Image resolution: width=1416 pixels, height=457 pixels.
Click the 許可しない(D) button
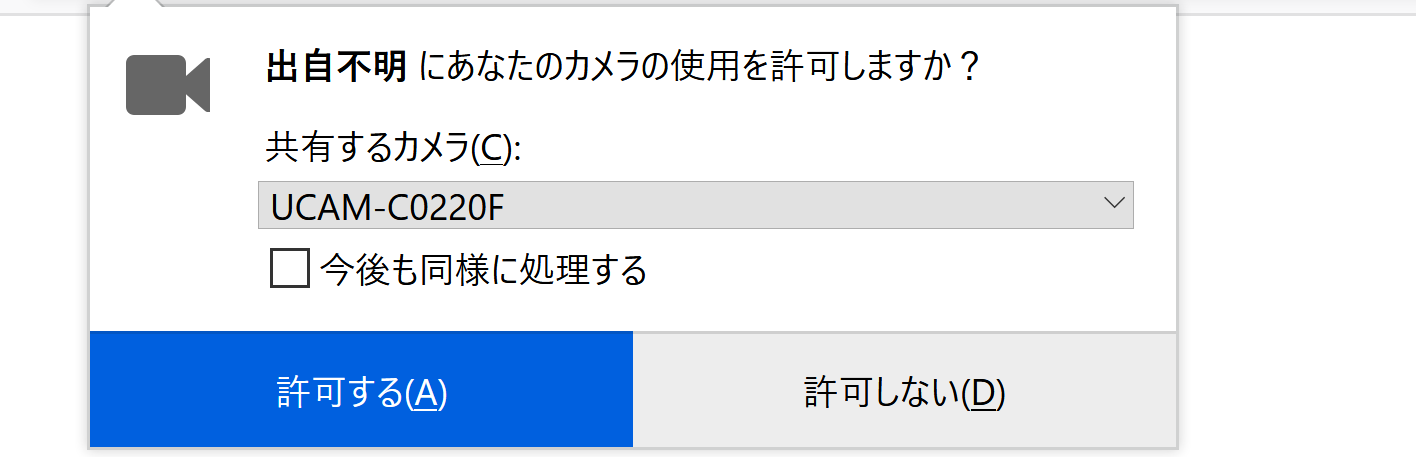click(905, 389)
